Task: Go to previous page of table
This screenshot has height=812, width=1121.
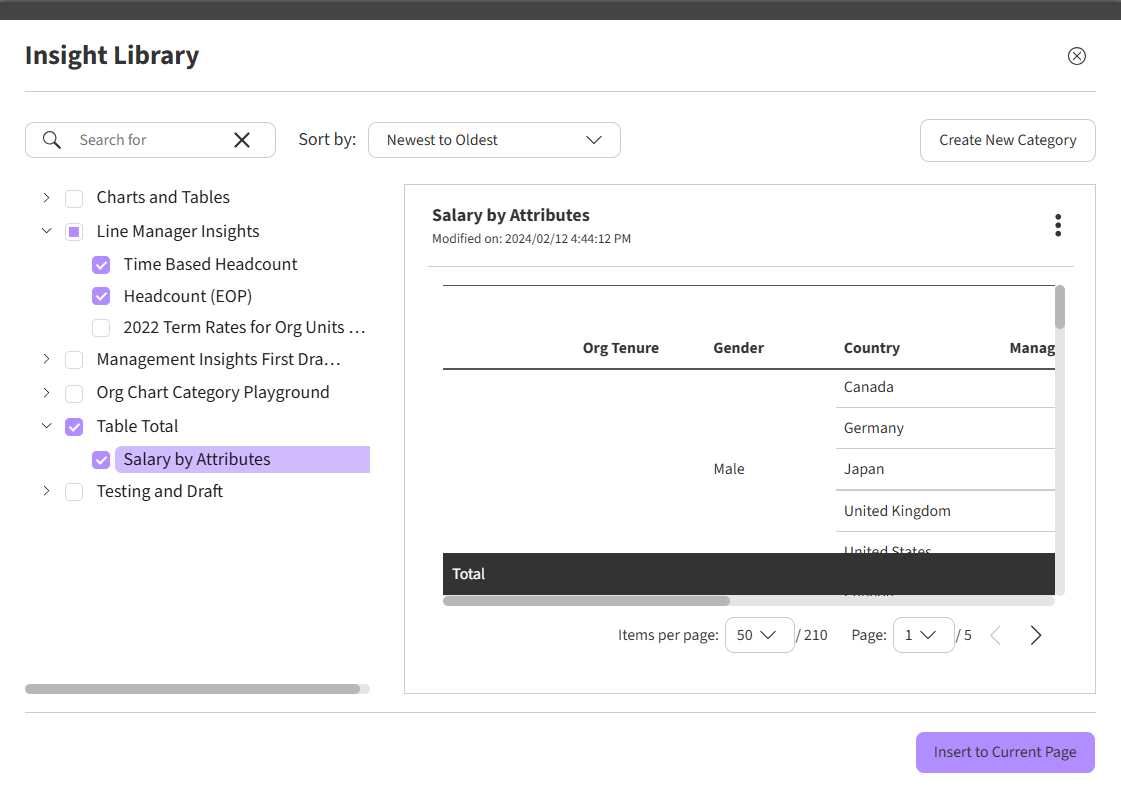Action: pyautogui.click(x=995, y=636)
